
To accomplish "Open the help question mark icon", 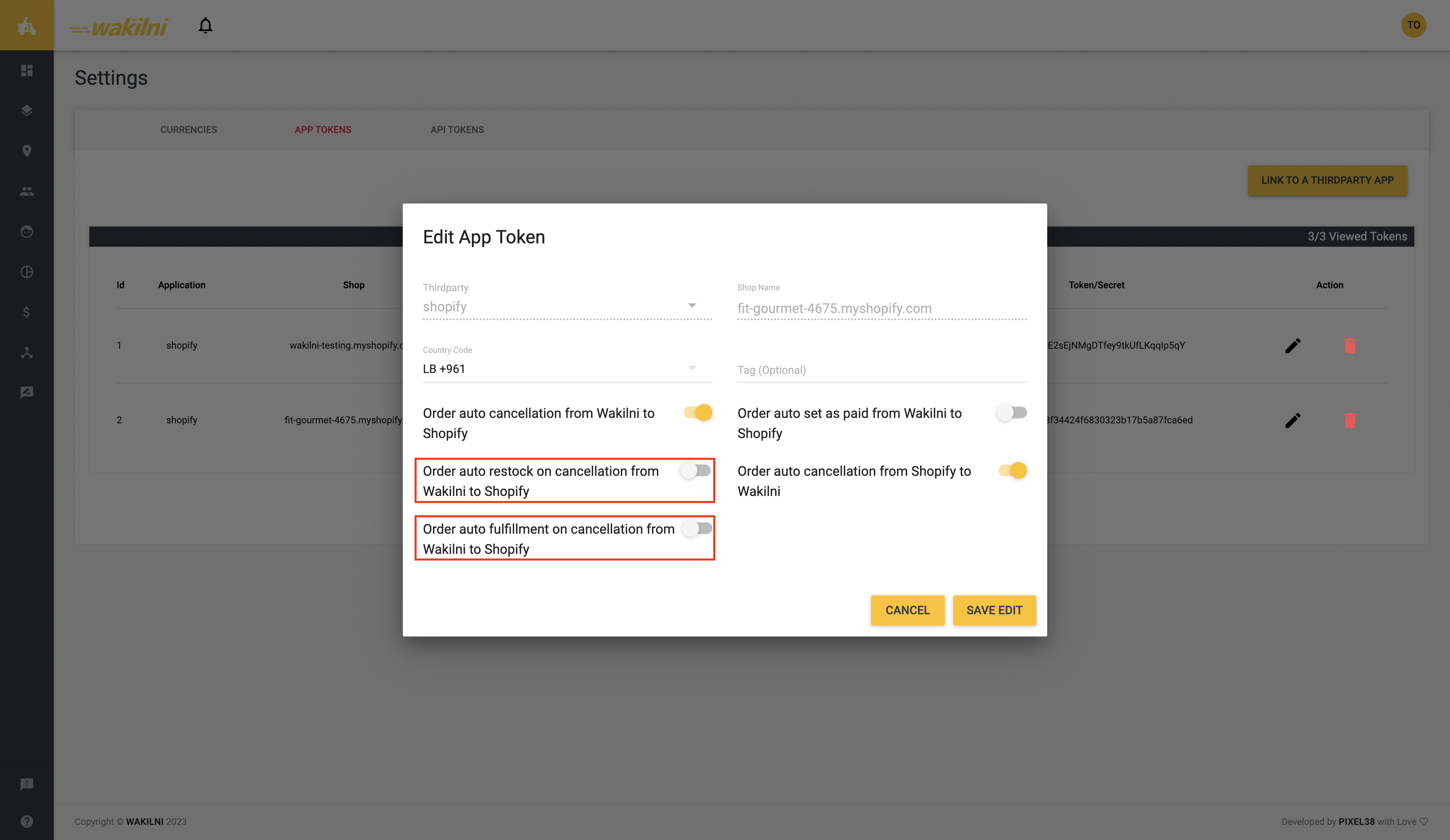I will coord(26,821).
